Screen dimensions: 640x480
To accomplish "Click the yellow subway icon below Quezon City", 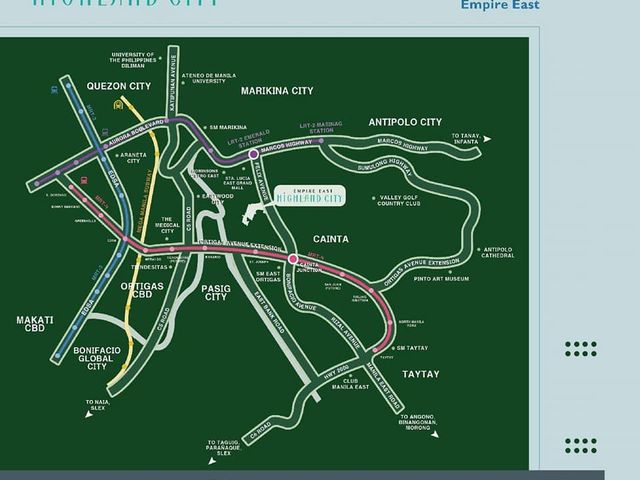I will point(118,105).
